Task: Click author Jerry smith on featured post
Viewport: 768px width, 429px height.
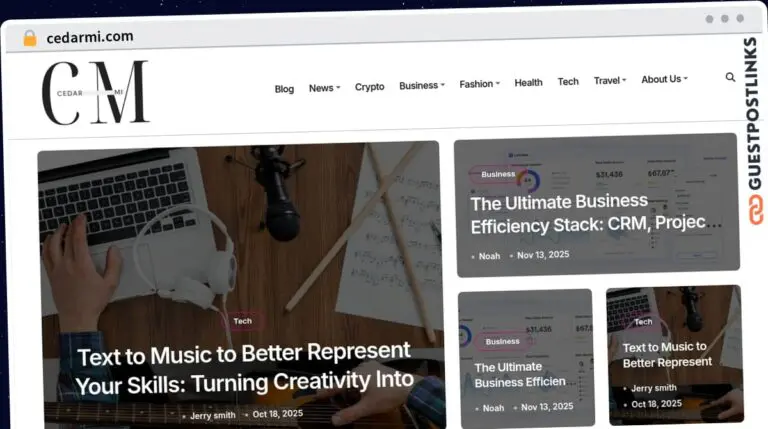Action: (x=213, y=415)
